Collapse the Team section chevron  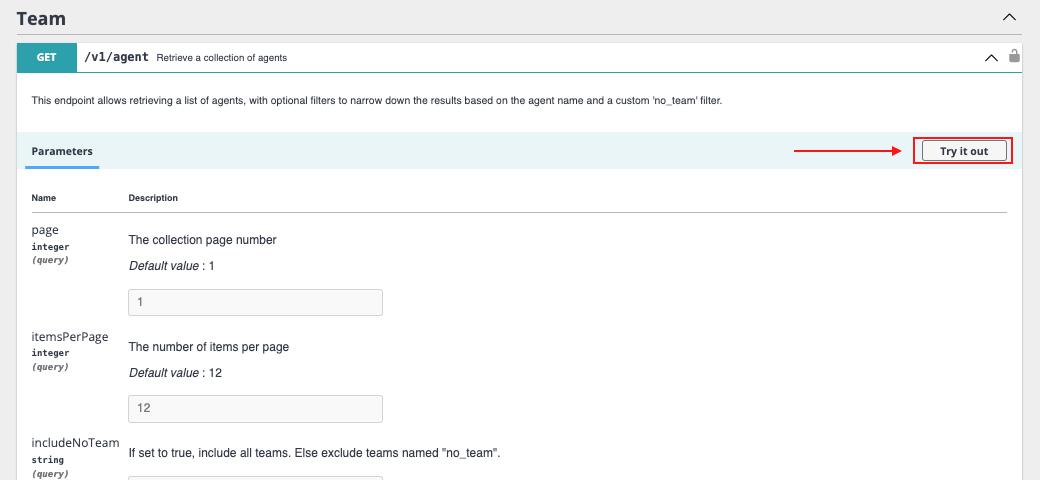coord(1009,17)
